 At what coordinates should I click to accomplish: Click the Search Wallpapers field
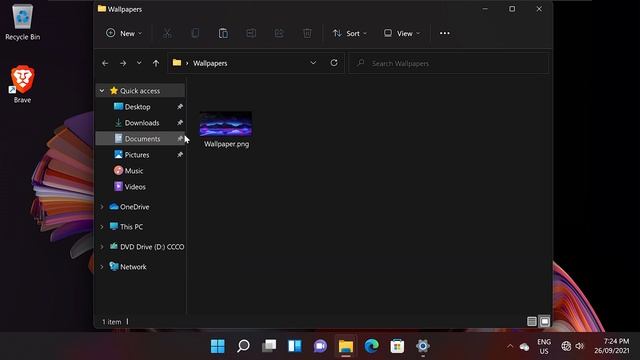(x=449, y=63)
